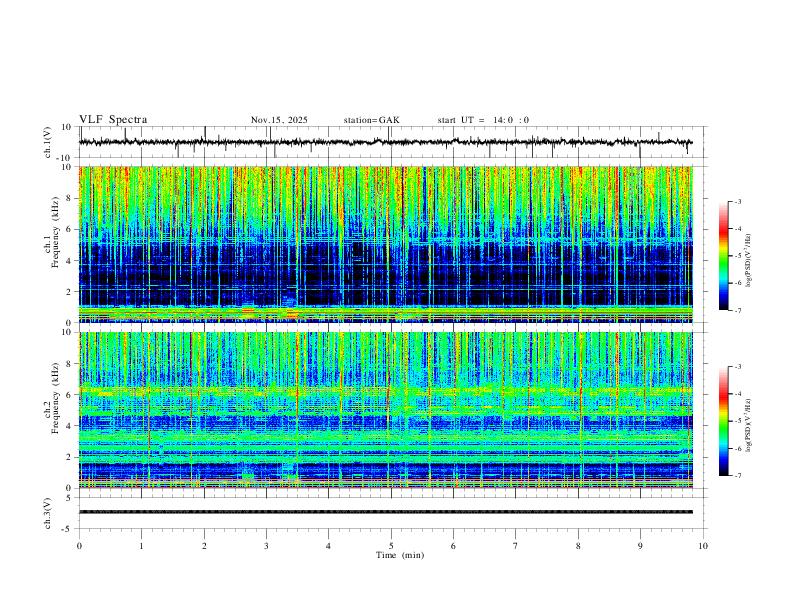792x612 pixels.
Task: Click the ch.2 spectrogram panel
Action: 386,410
